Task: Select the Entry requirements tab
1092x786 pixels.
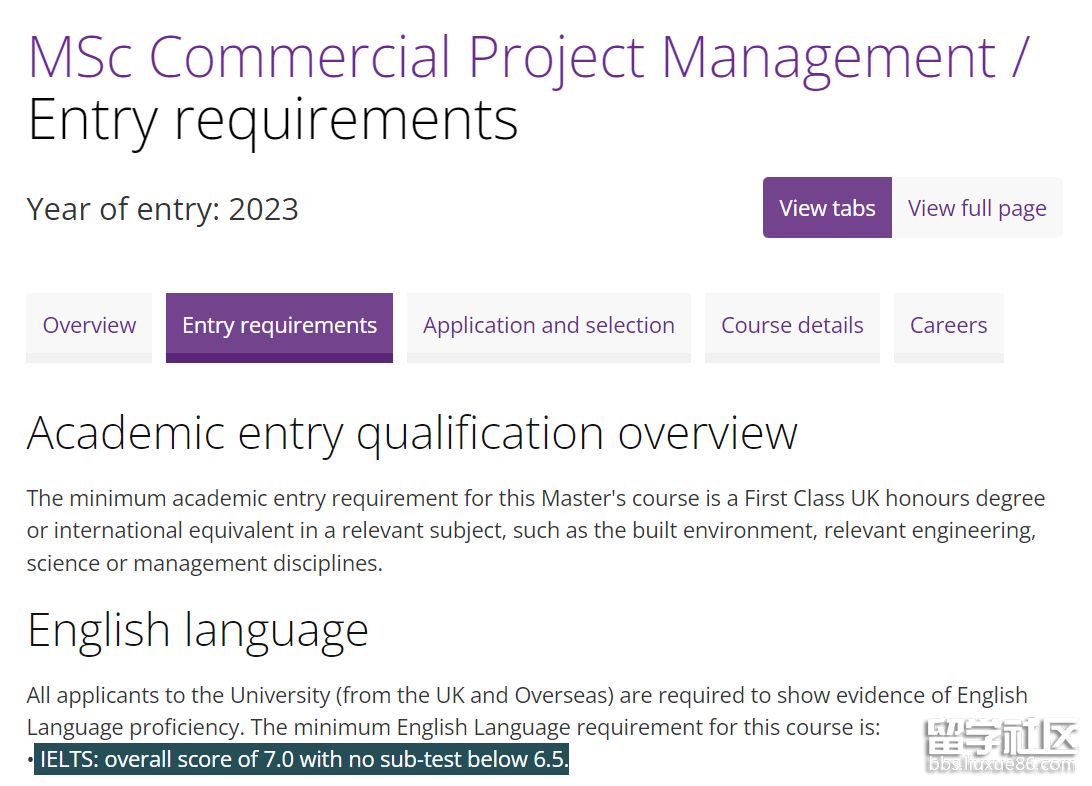Action: (279, 326)
